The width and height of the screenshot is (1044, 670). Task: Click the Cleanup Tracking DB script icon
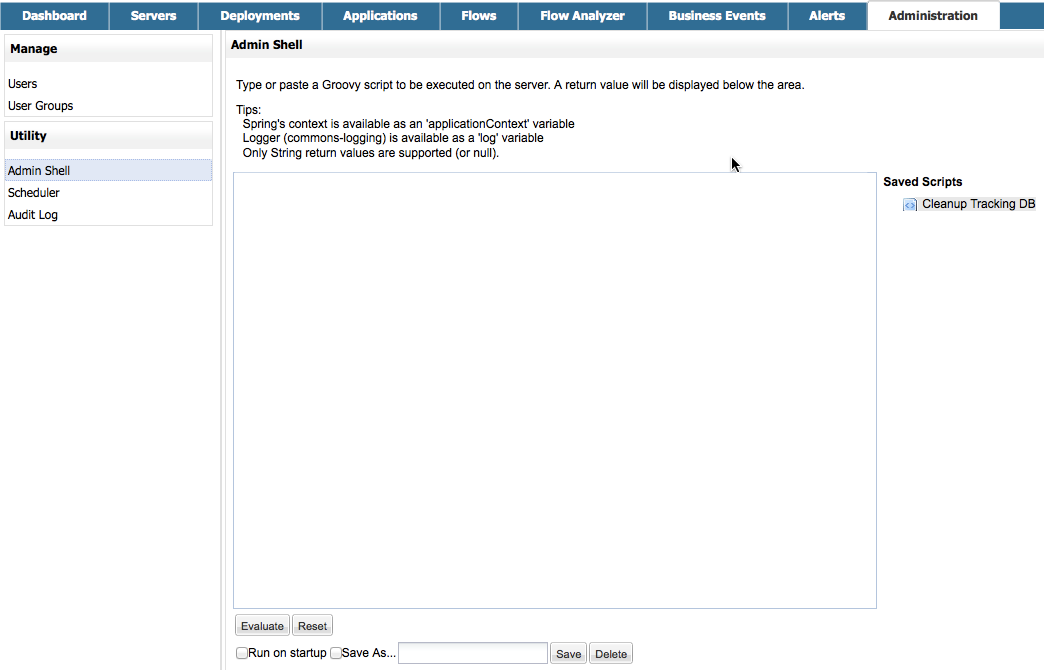pos(910,205)
